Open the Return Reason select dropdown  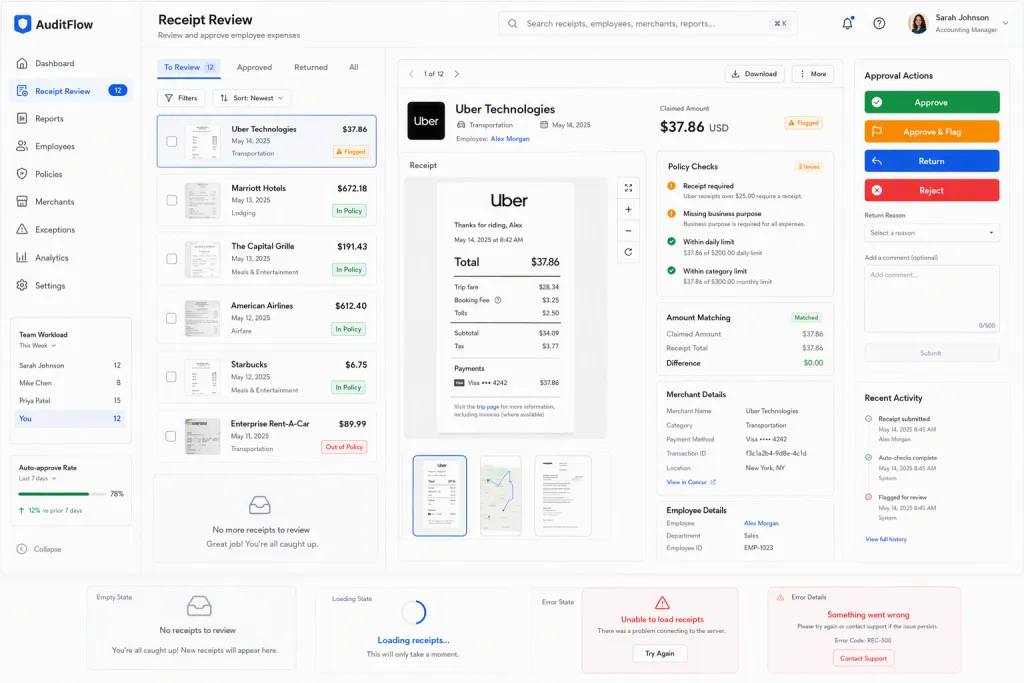point(931,233)
